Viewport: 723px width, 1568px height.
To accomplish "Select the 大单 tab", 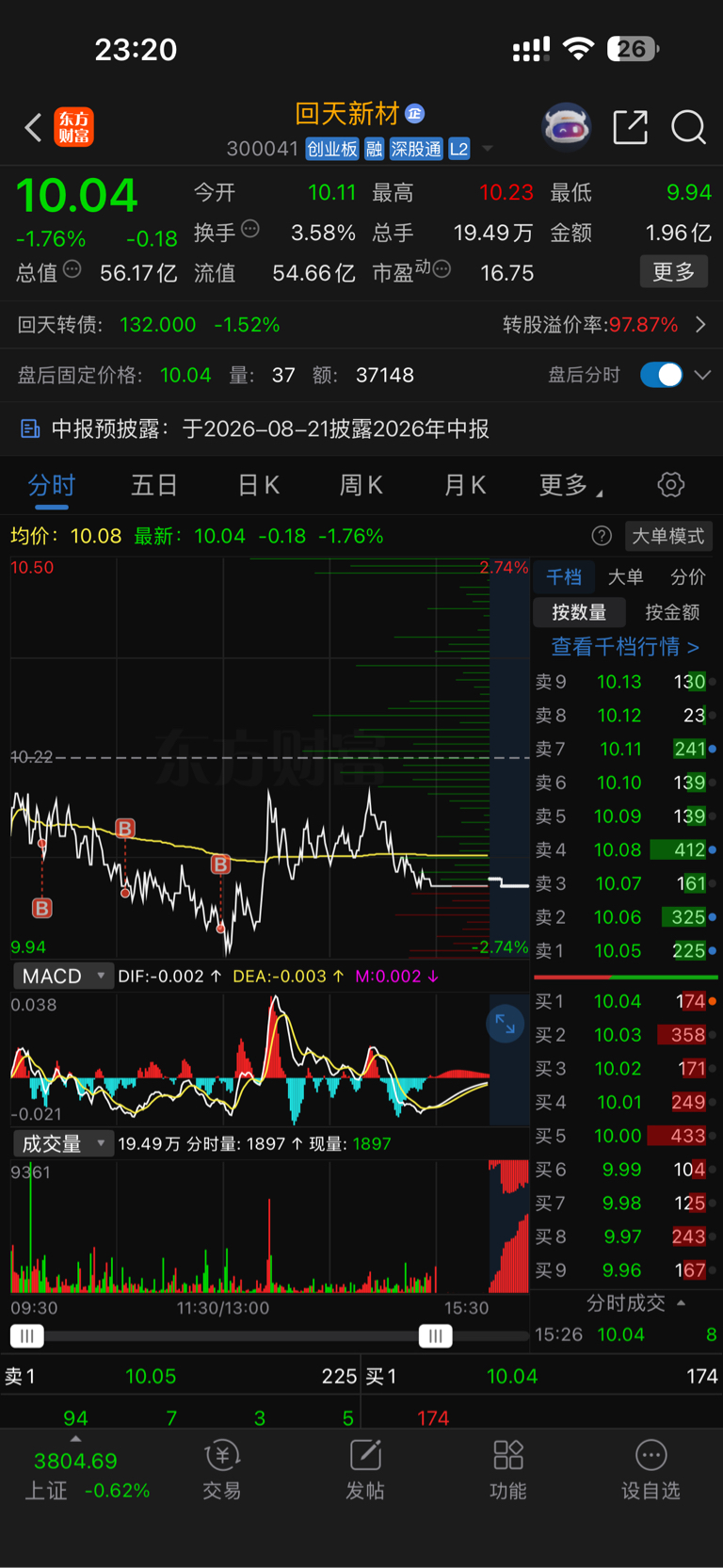I will click(625, 577).
